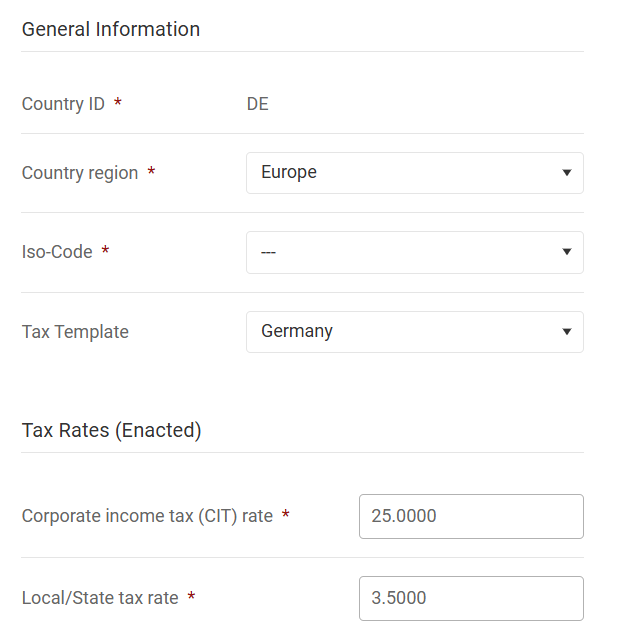
Task: Click the Iso-Code label
Action: point(57,252)
